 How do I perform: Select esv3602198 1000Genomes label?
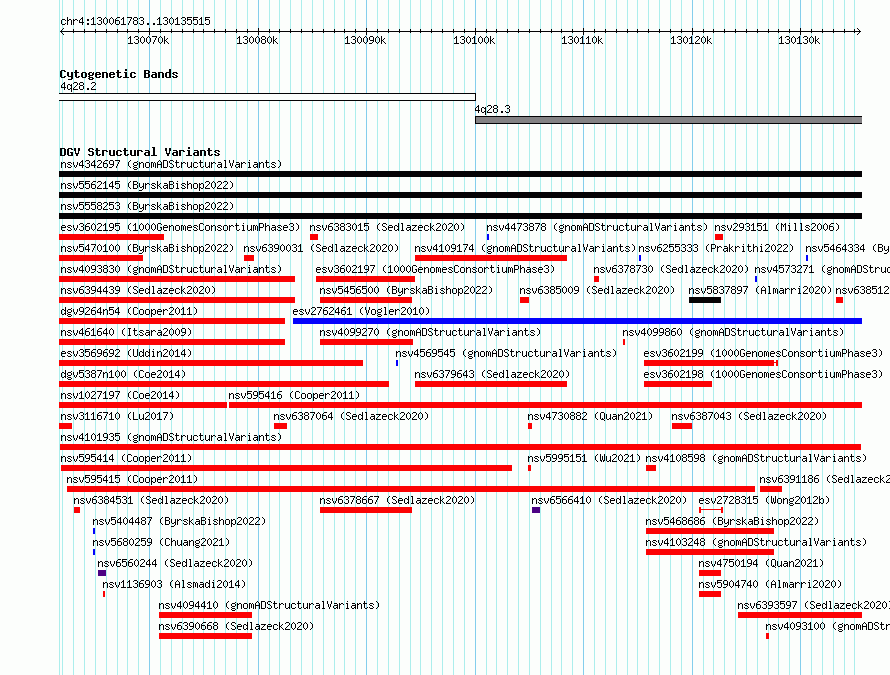763,375
